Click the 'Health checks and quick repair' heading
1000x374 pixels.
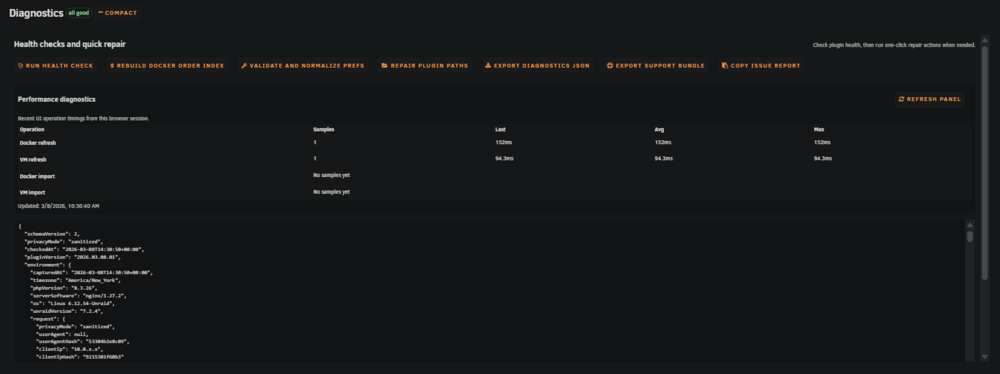coord(70,45)
